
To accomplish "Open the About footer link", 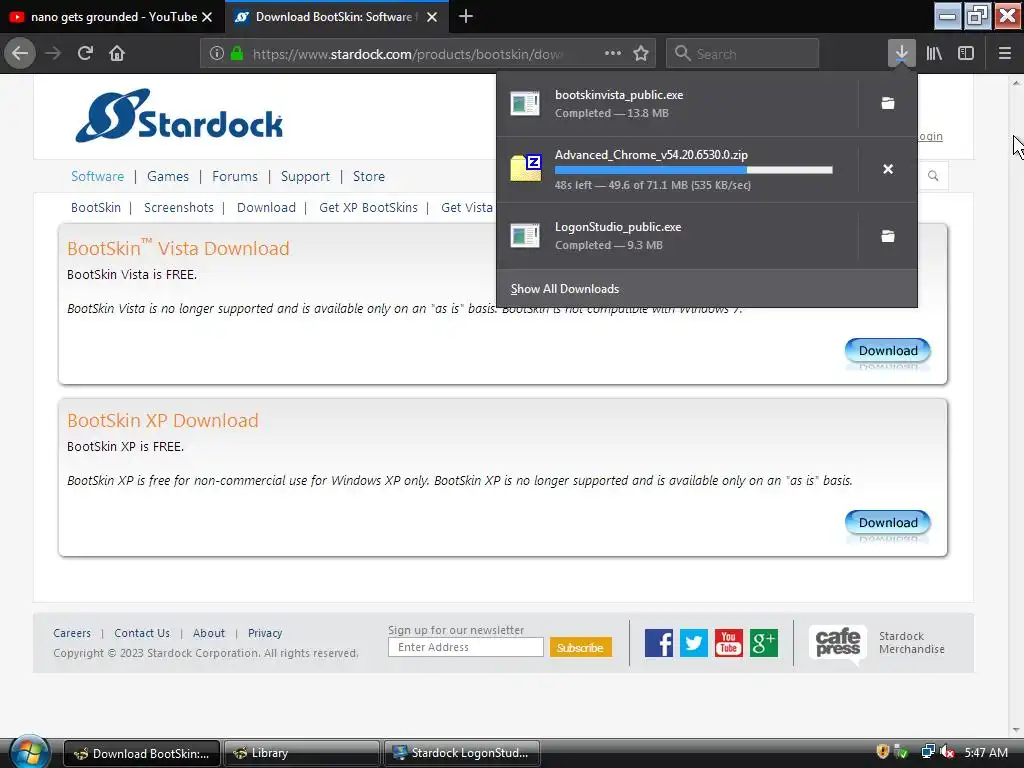I will pos(209,633).
